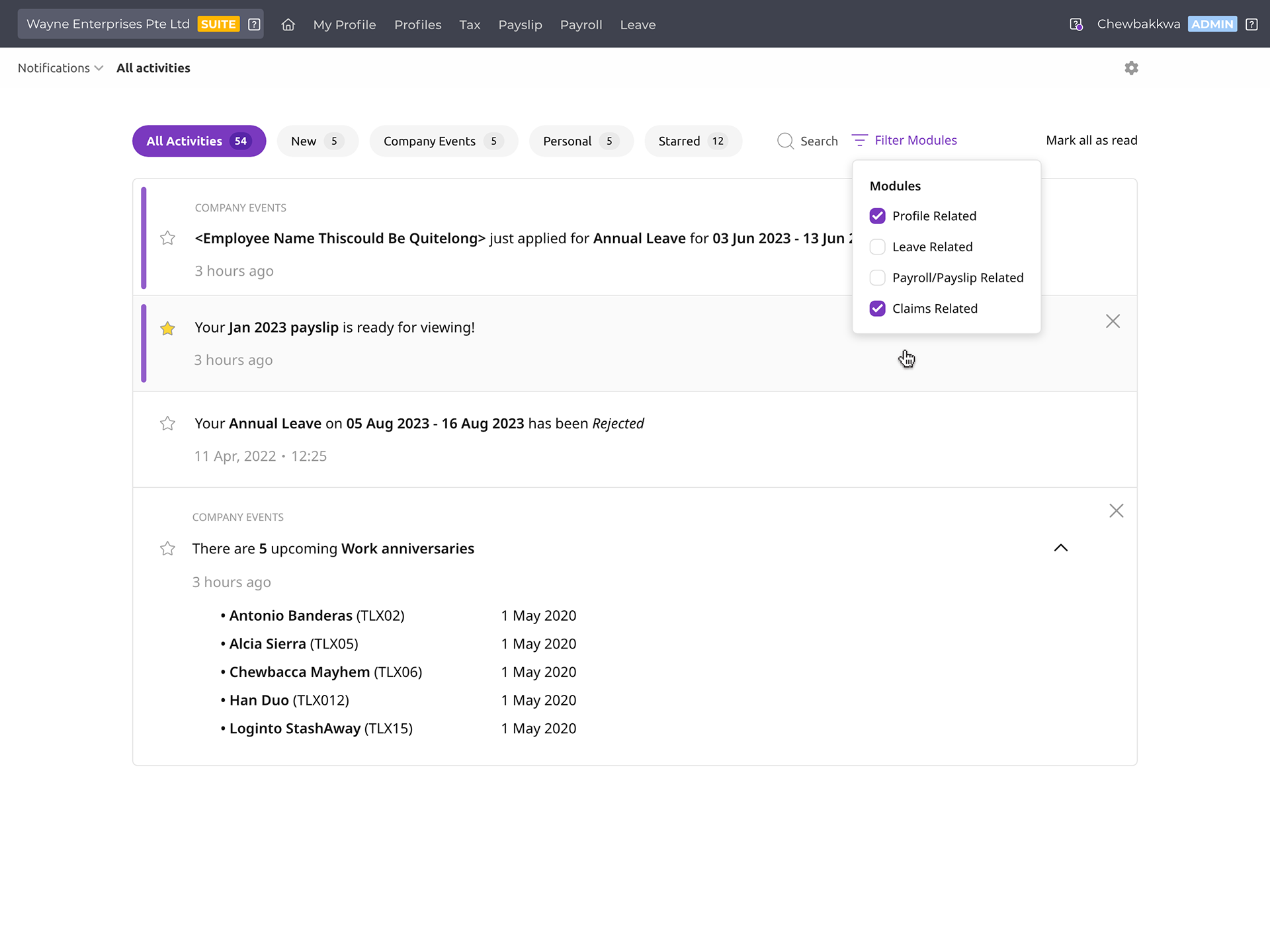
Task: Toggle the Filter Modules dropdown
Action: tap(904, 140)
